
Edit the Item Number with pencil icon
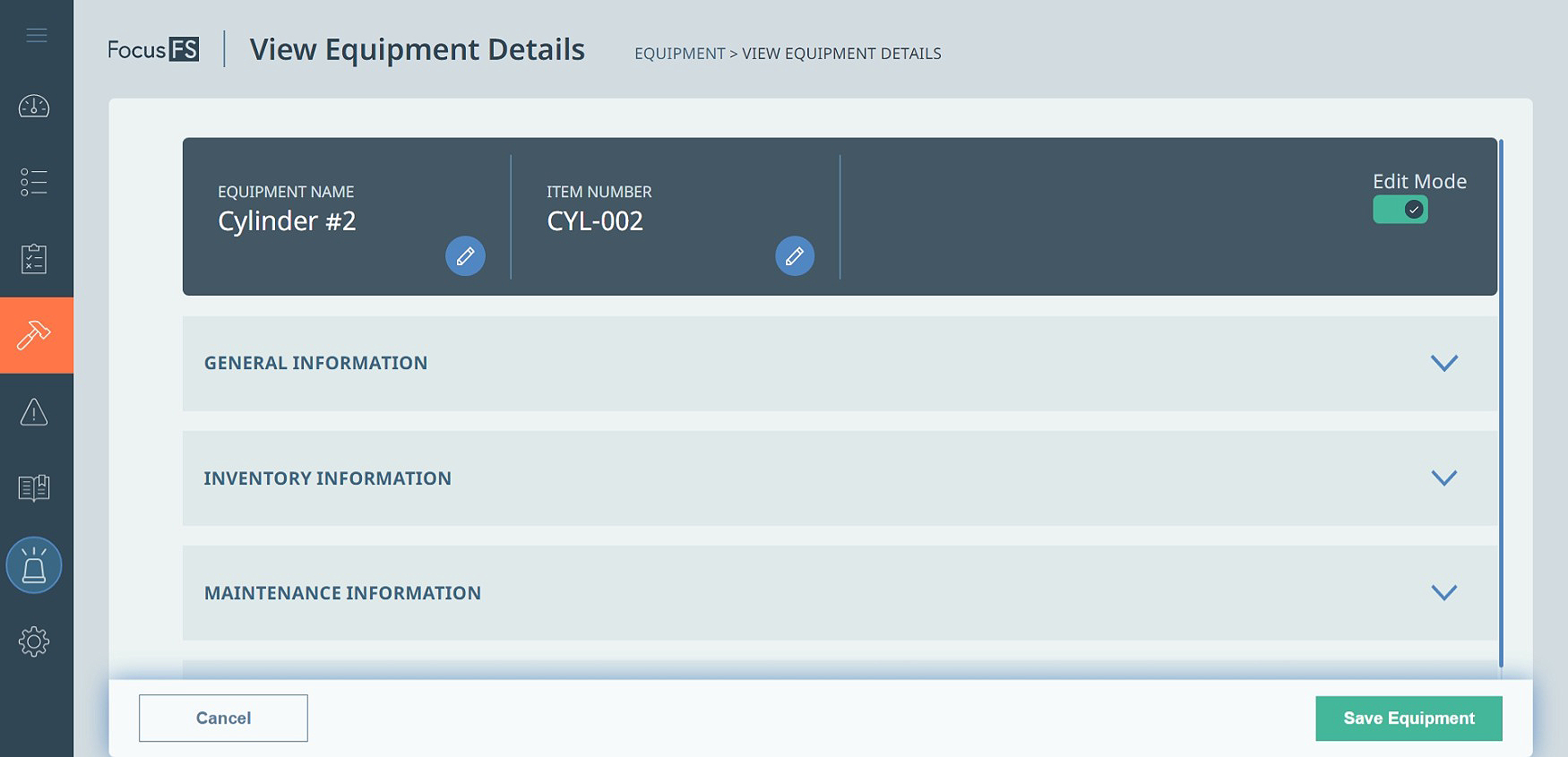pos(795,256)
